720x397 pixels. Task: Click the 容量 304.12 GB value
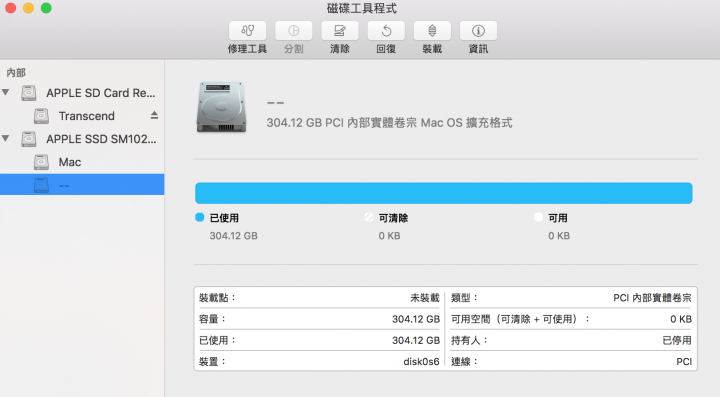pyautogui.click(x=416, y=319)
